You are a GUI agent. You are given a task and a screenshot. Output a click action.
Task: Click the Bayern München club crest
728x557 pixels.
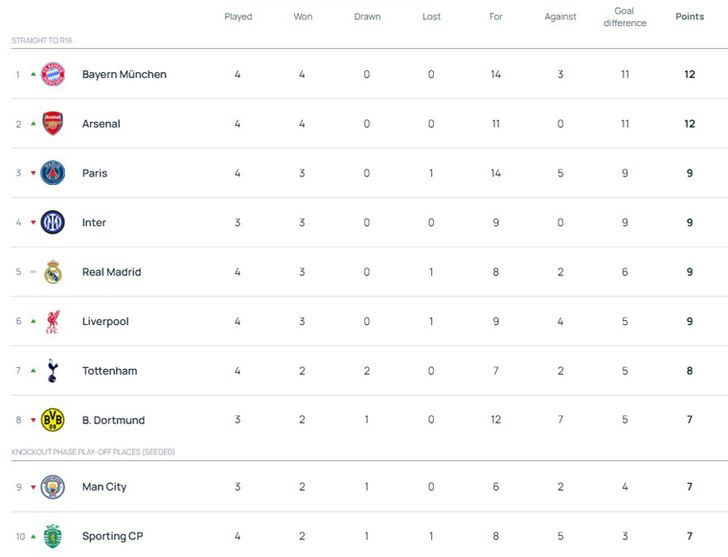click(x=53, y=74)
